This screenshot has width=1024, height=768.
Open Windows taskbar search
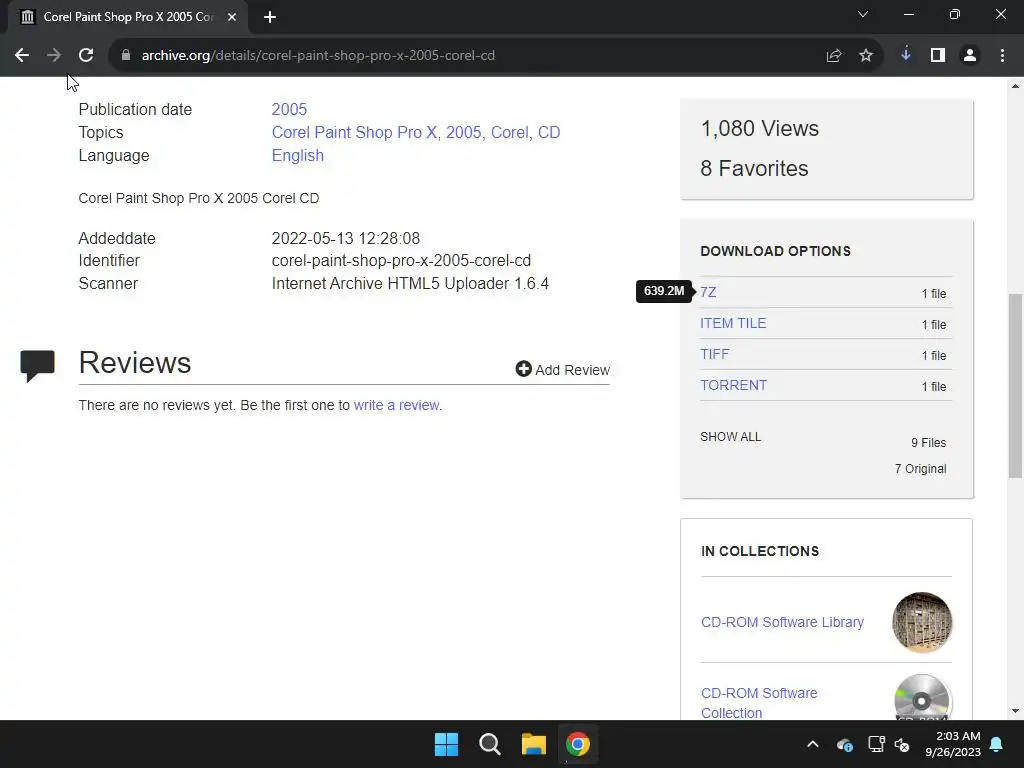(x=490, y=744)
